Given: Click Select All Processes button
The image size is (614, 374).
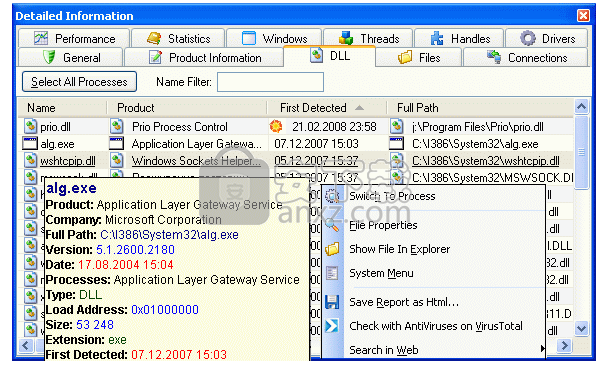Looking at the screenshot, I should click(79, 81).
